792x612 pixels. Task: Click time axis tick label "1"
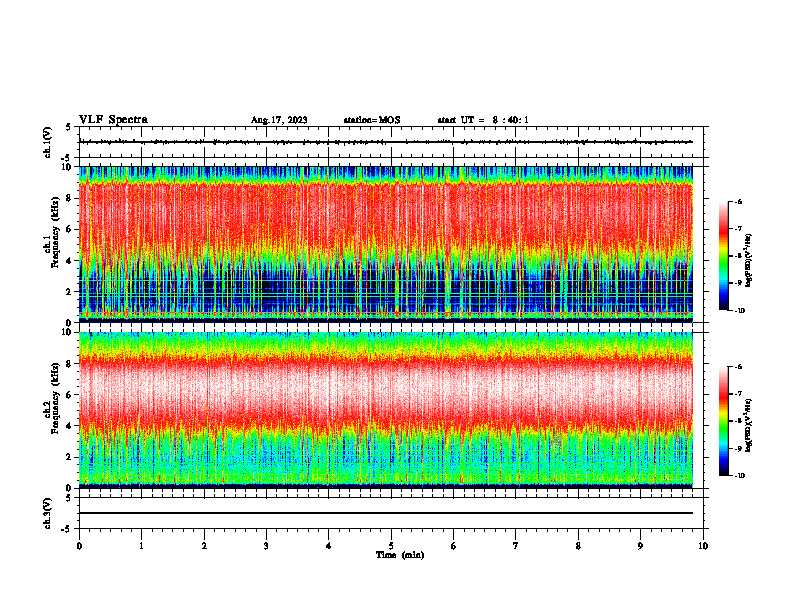(x=141, y=546)
